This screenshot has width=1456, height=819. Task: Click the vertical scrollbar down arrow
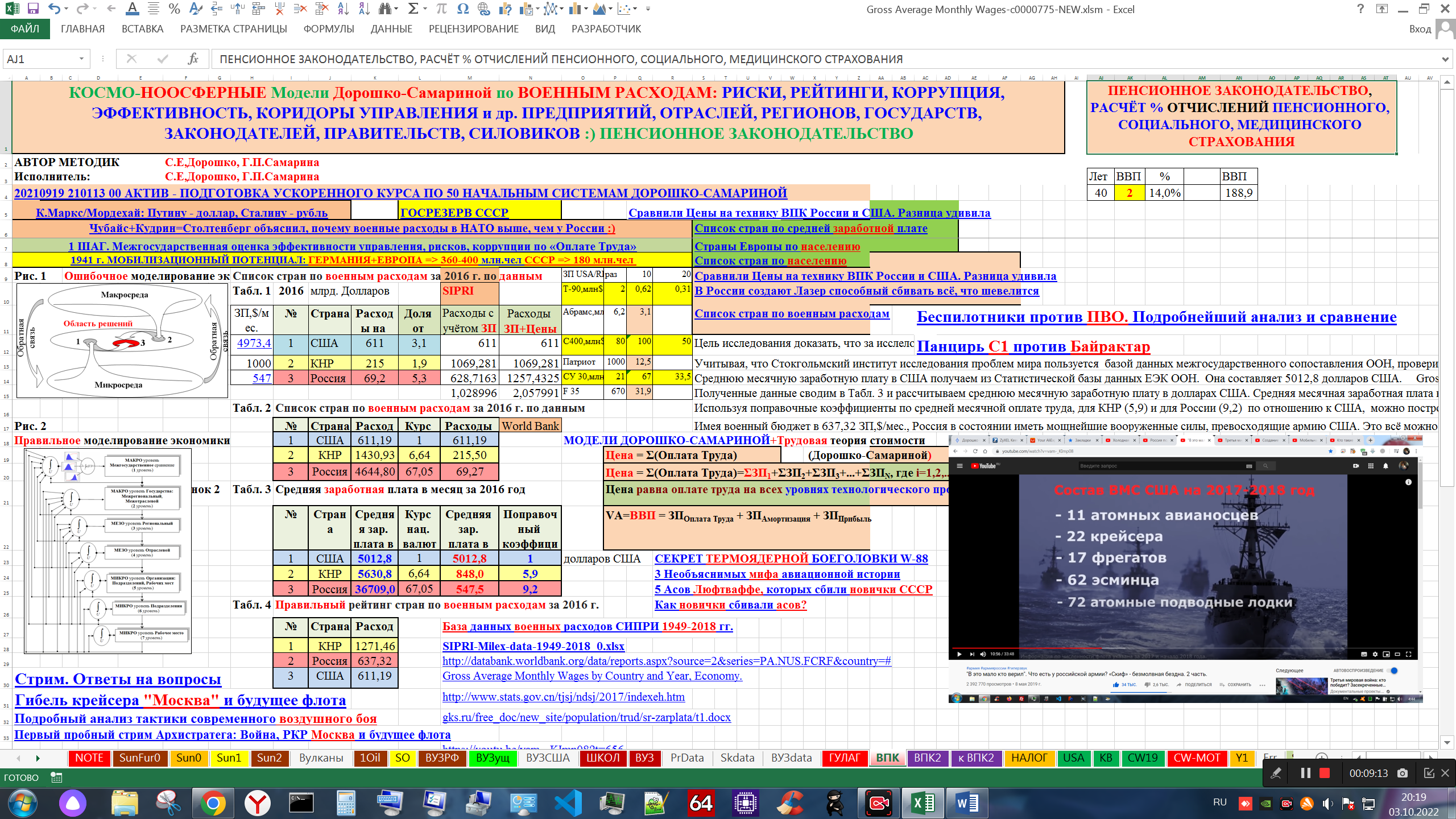coord(1447,742)
